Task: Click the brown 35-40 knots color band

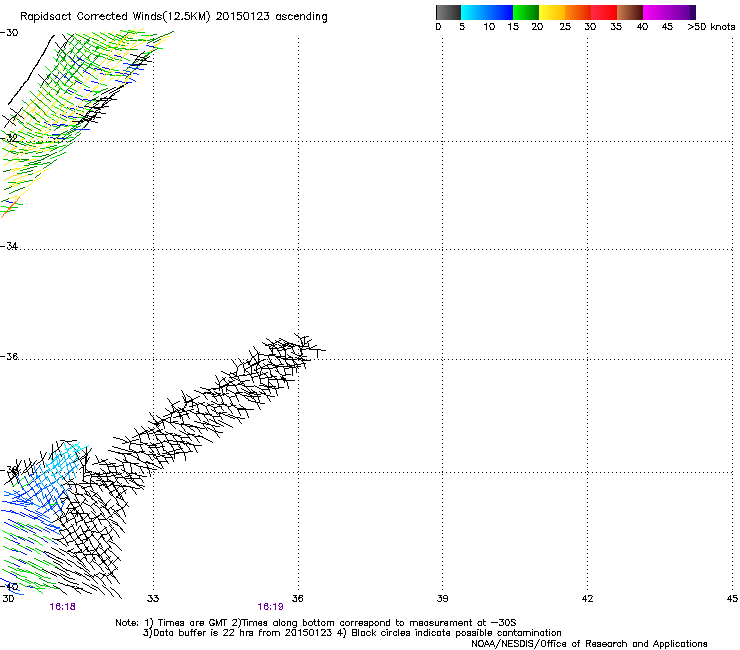Action: 630,12
